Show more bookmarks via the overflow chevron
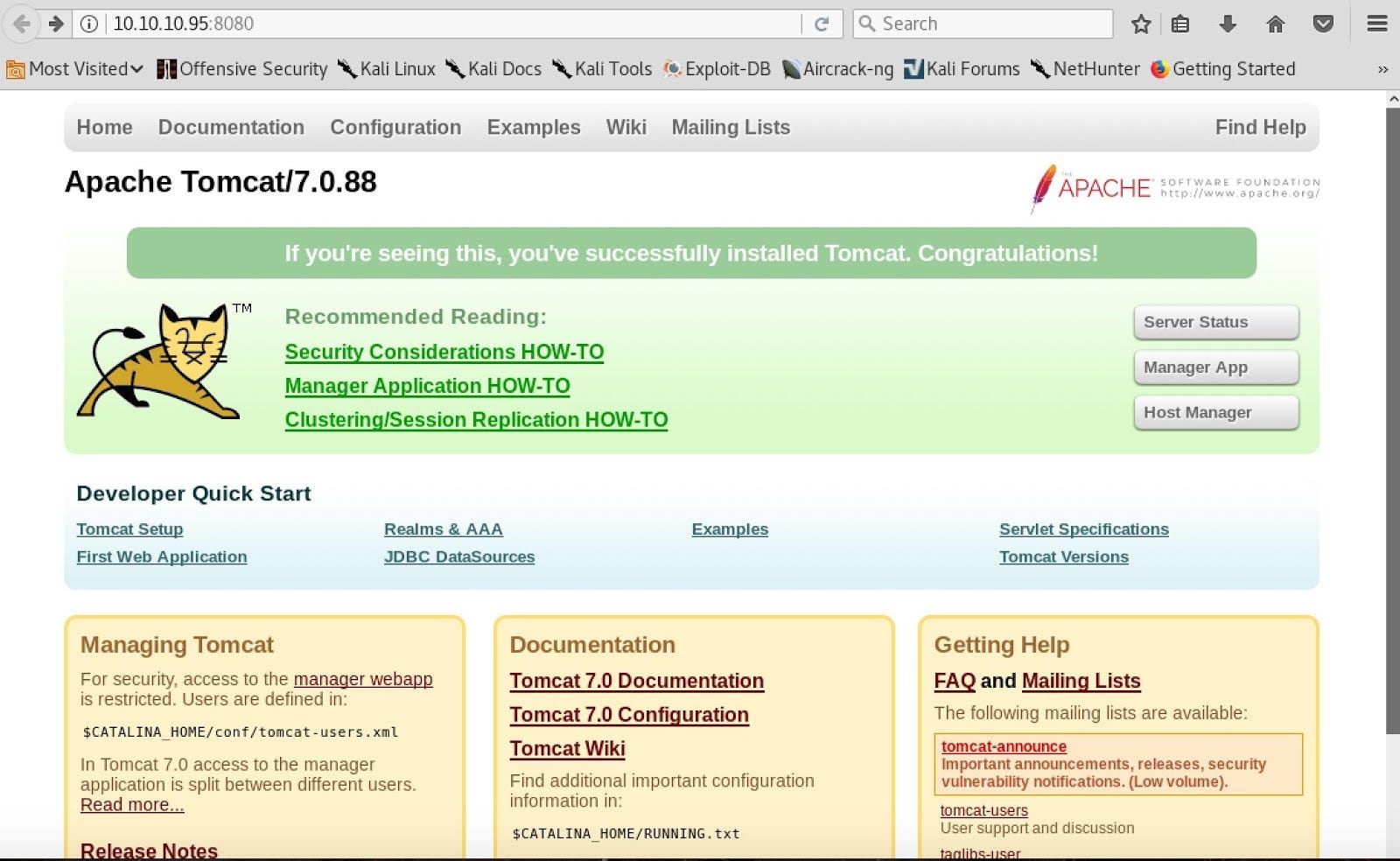This screenshot has width=1400, height=861. (1382, 69)
